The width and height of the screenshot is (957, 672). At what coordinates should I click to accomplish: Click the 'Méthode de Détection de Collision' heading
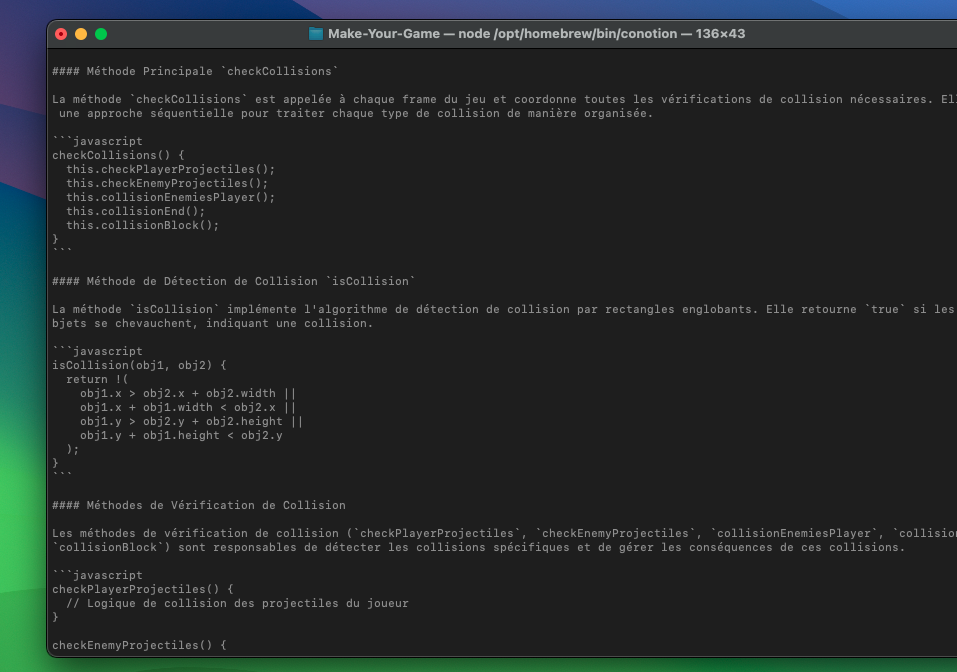(233, 281)
